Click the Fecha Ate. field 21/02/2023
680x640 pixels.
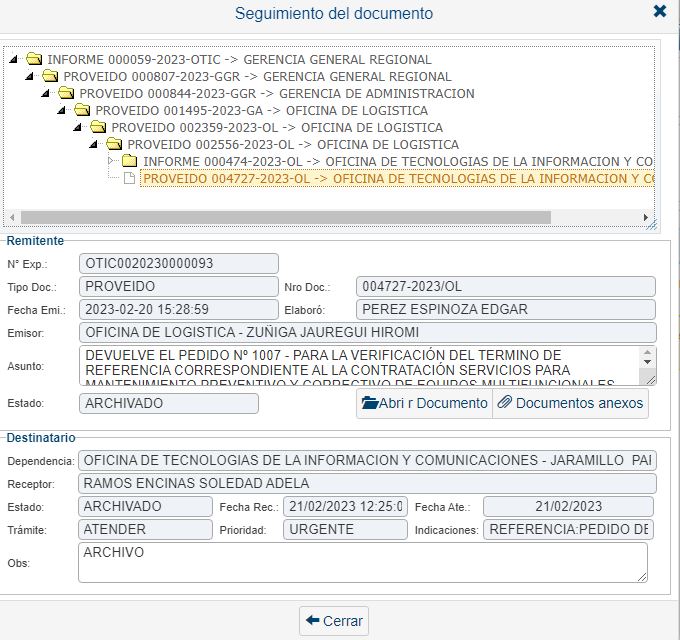pyautogui.click(x=568, y=506)
